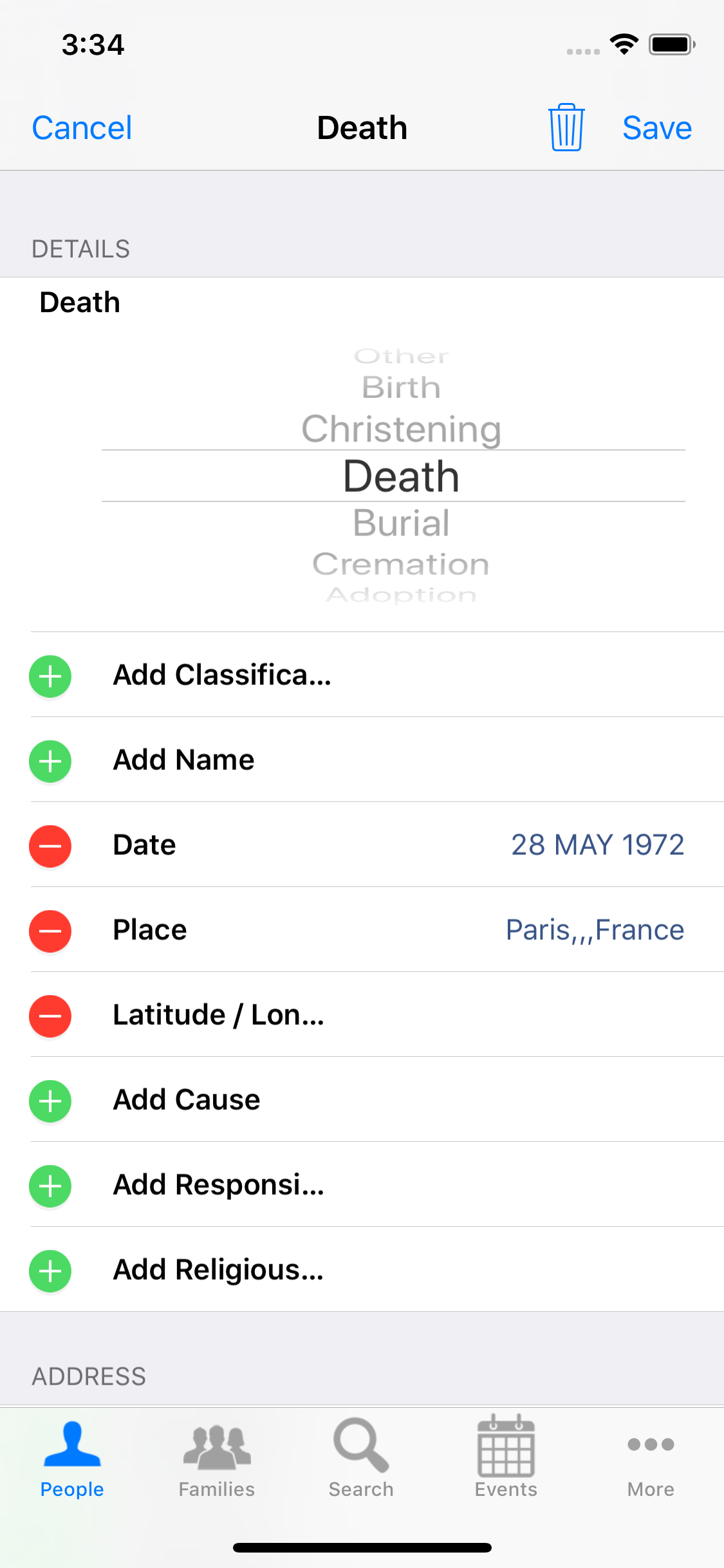The width and height of the screenshot is (724, 1568).
Task: Tap the trash delete icon
Action: 566,127
